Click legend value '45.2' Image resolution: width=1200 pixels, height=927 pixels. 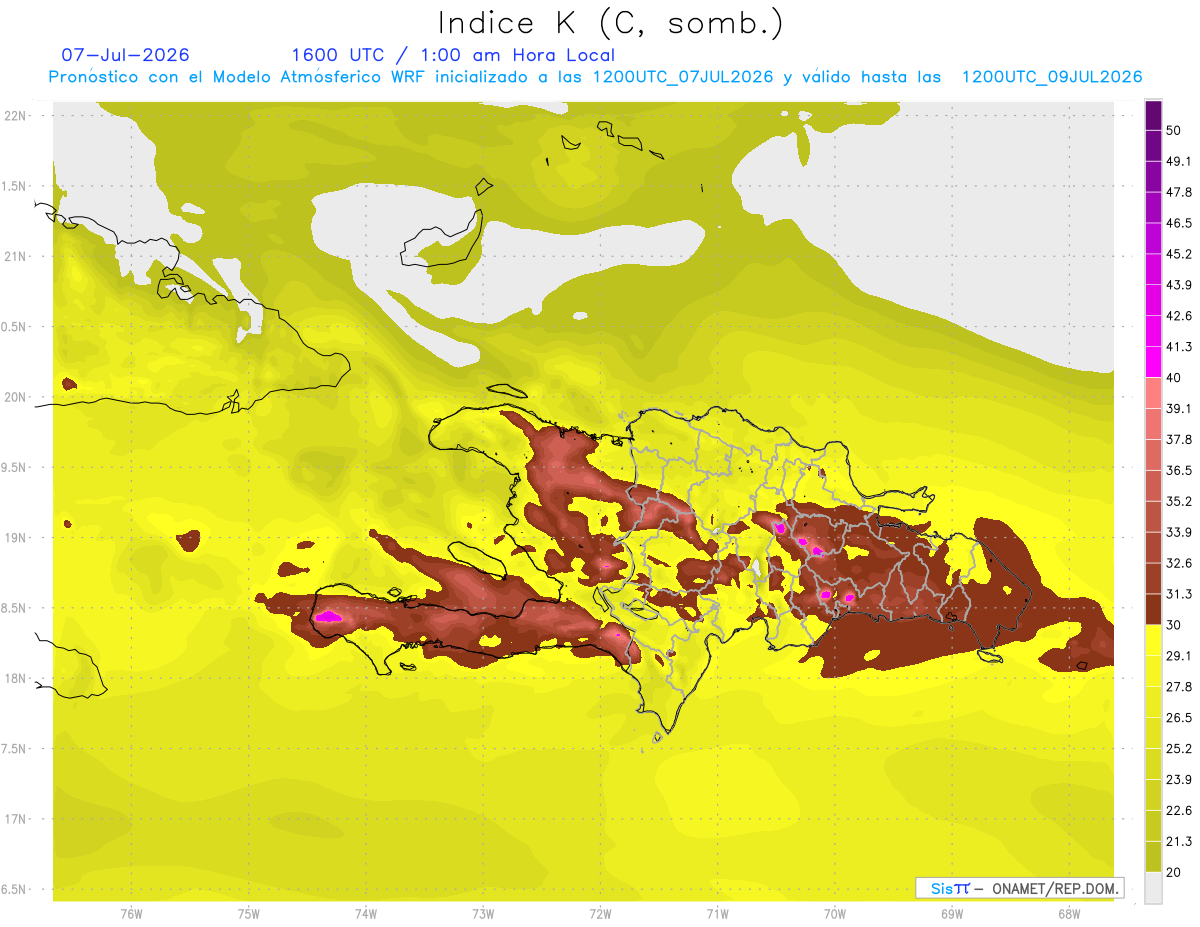[1179, 254]
